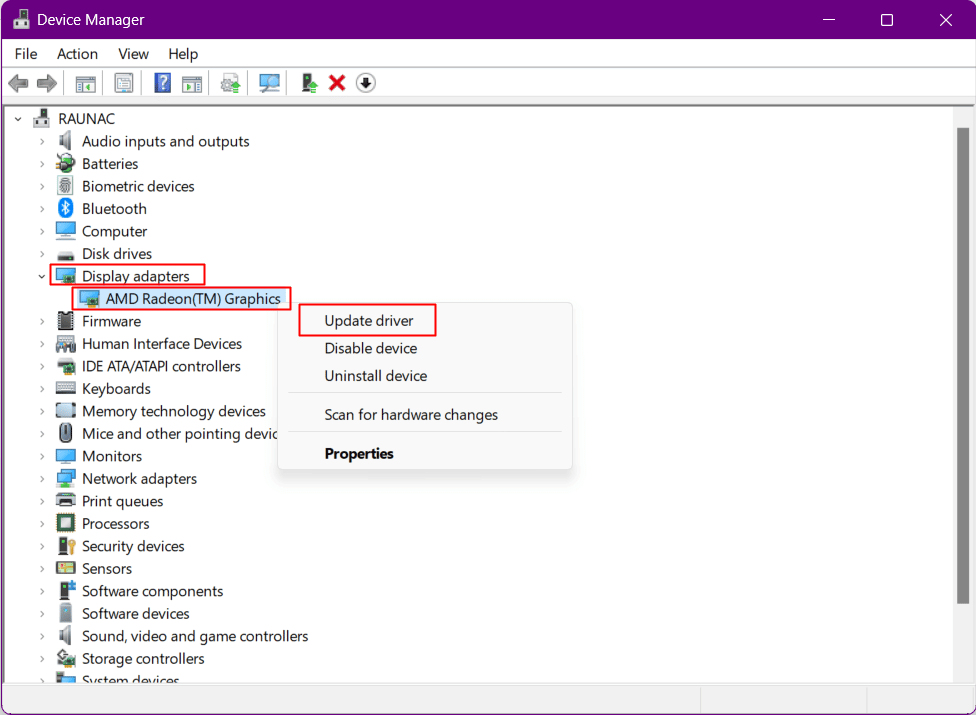
Task: Minimize the Device Manager window
Action: (828, 20)
